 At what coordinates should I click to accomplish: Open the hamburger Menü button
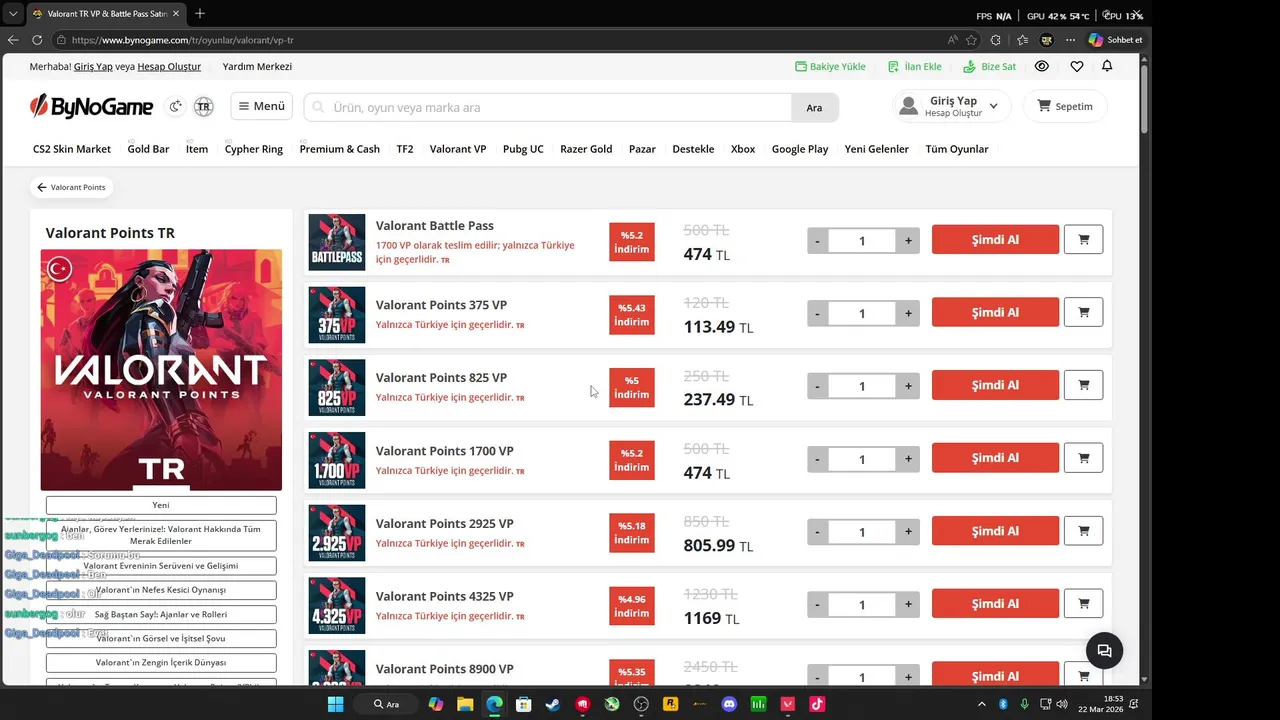coord(261,106)
